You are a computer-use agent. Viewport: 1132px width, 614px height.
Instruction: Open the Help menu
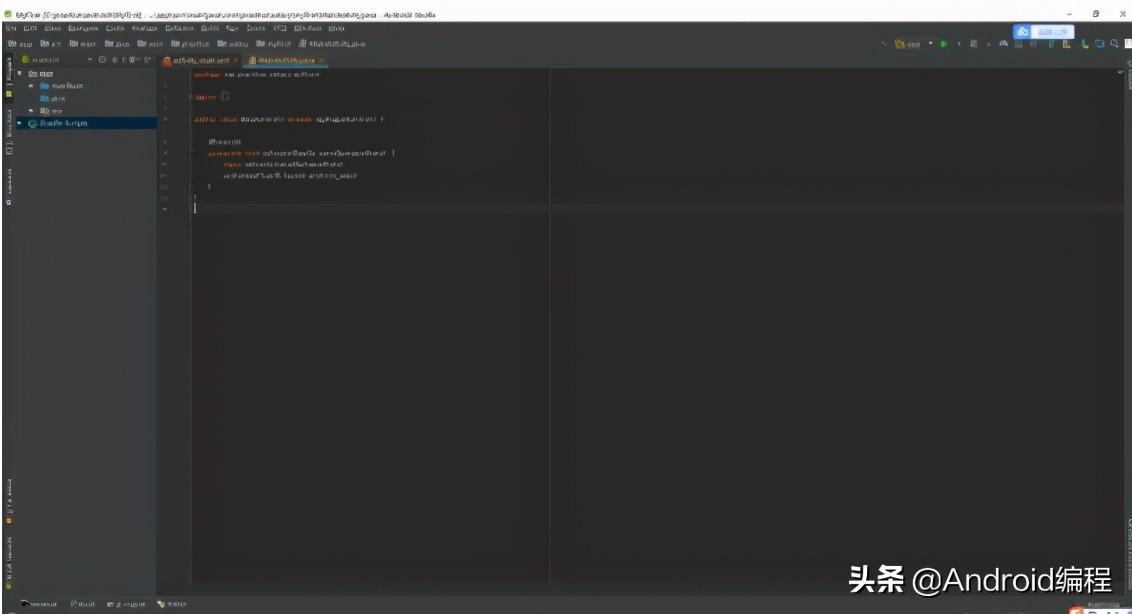click(336, 28)
